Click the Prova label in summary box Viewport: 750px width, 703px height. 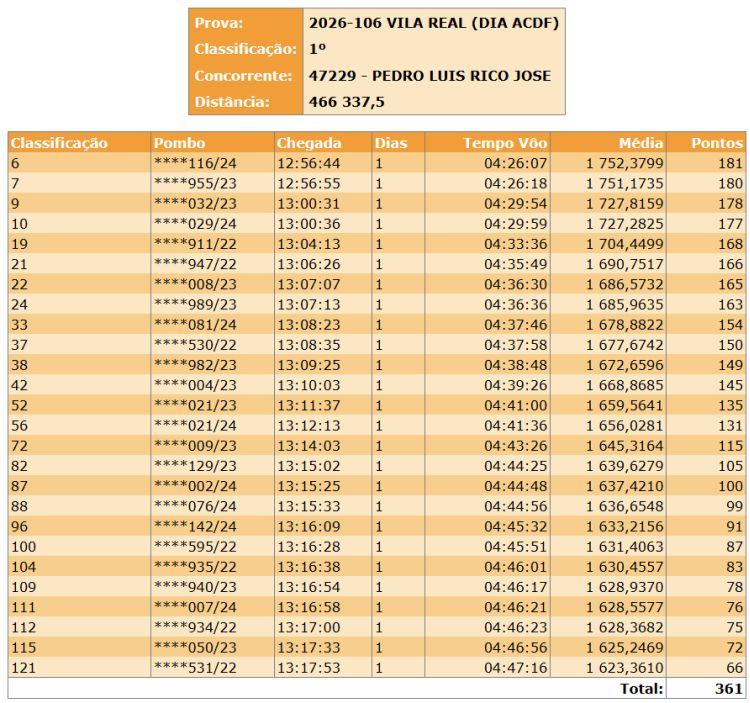coord(218,23)
